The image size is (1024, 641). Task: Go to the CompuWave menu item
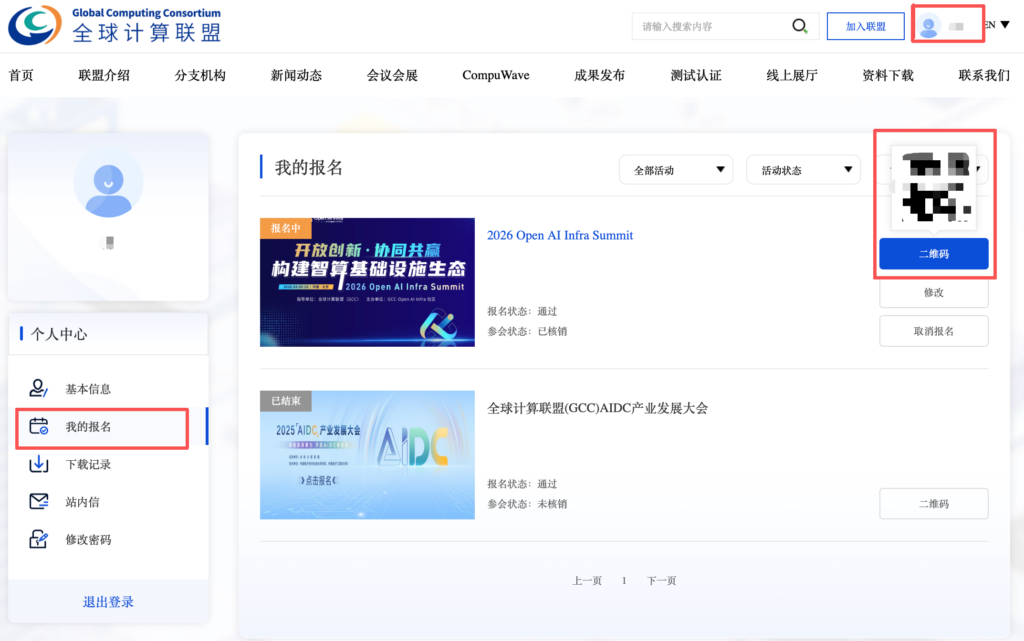[496, 75]
